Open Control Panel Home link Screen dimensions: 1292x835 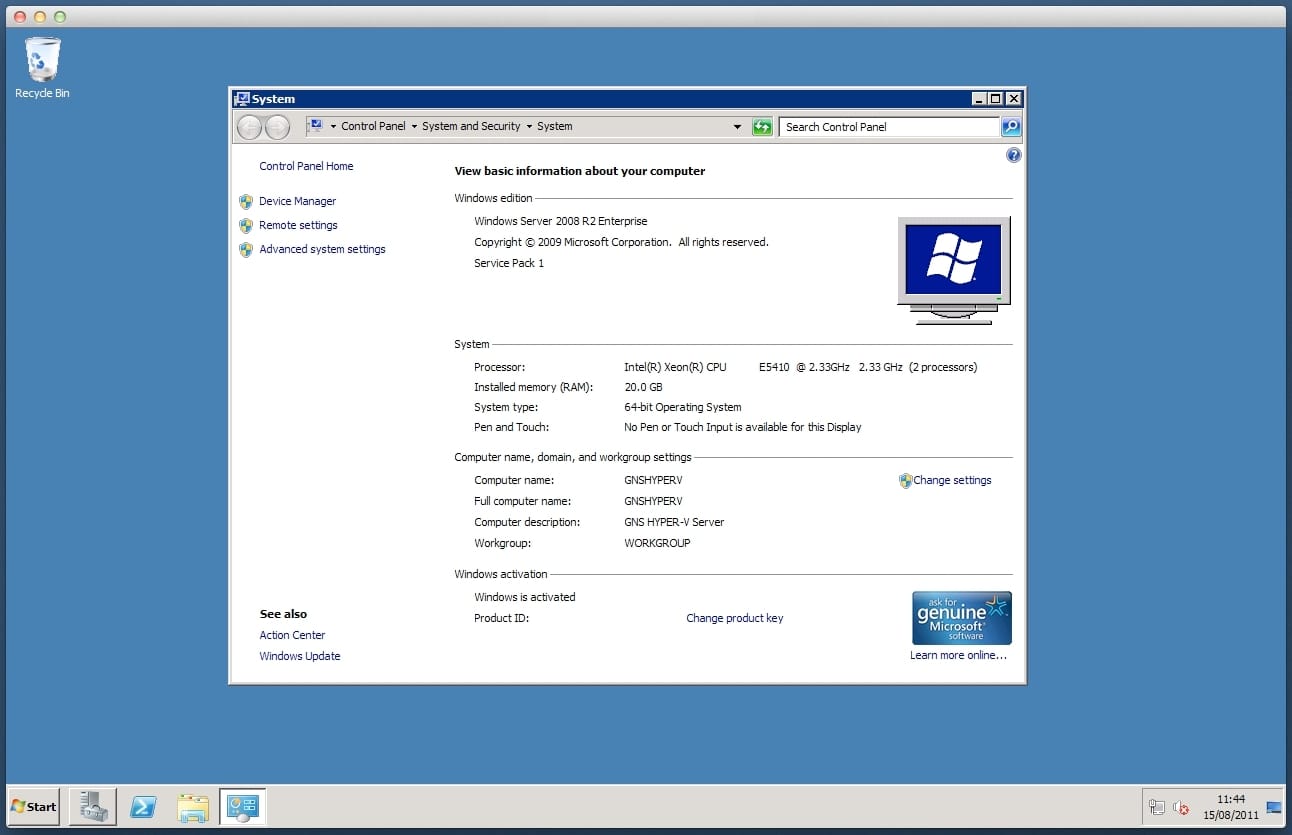coord(306,166)
